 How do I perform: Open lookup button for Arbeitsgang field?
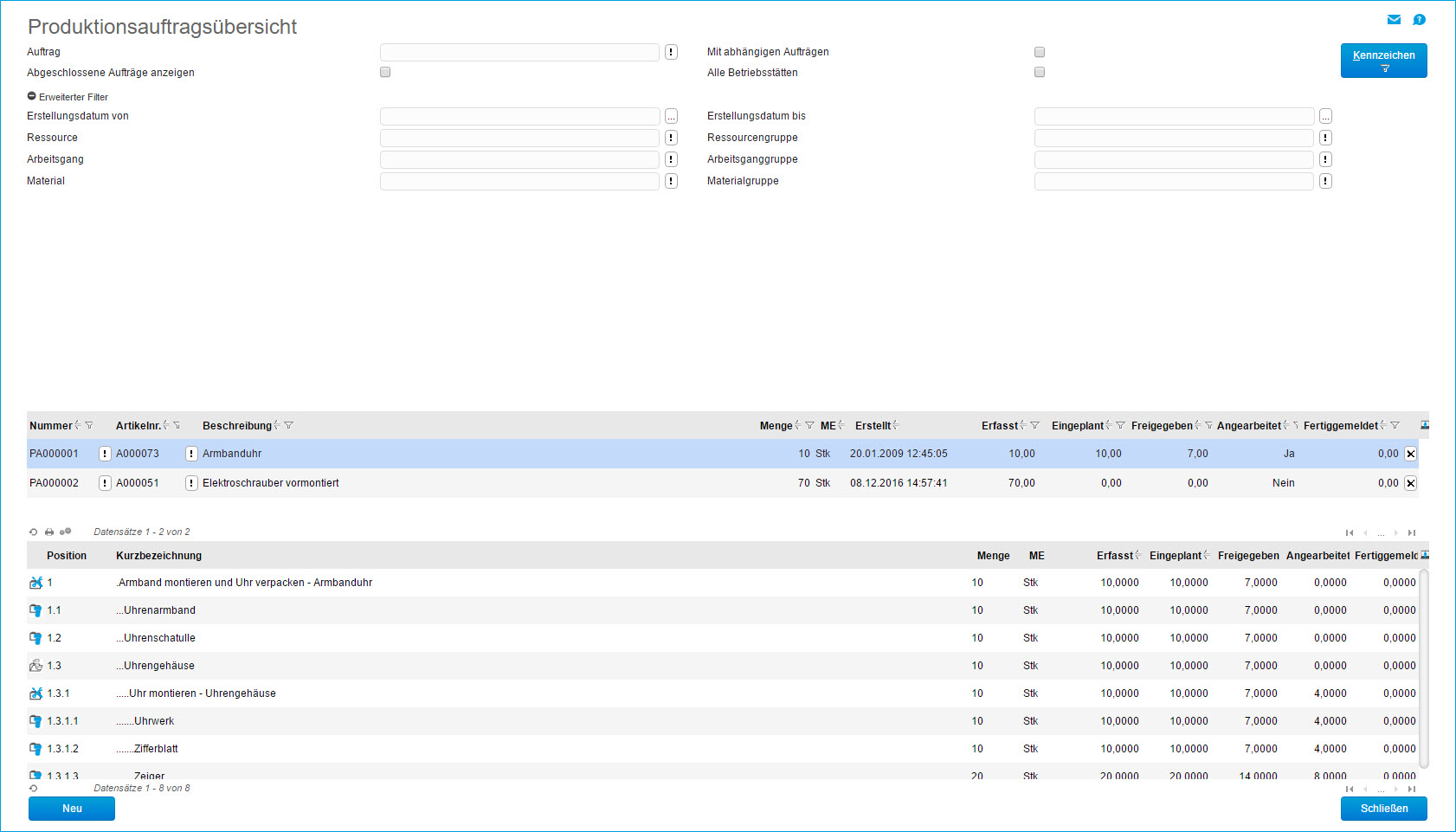671,159
